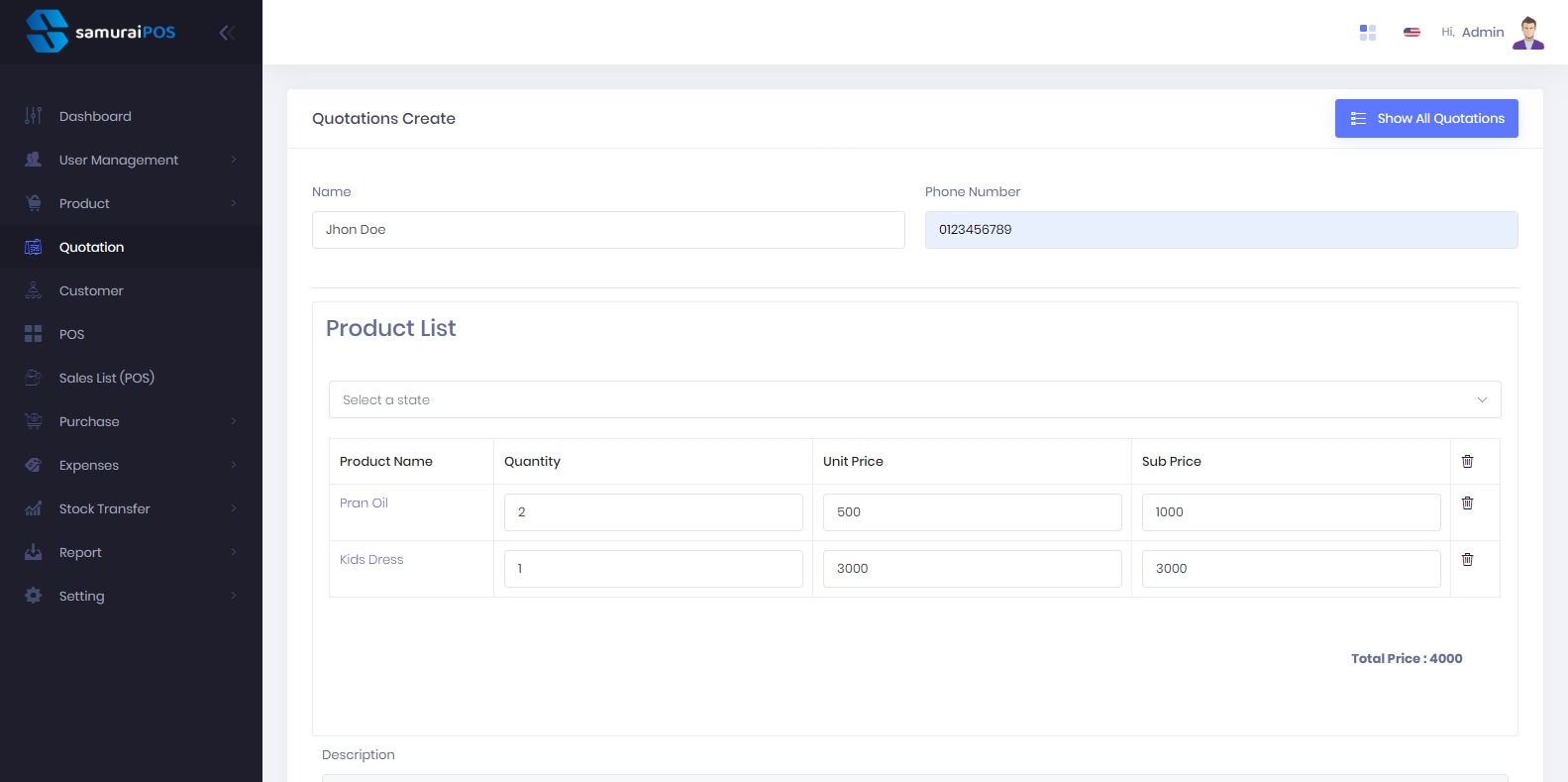Click the Admin user avatar
Viewport: 1568px width, 782px height.
(1528, 33)
